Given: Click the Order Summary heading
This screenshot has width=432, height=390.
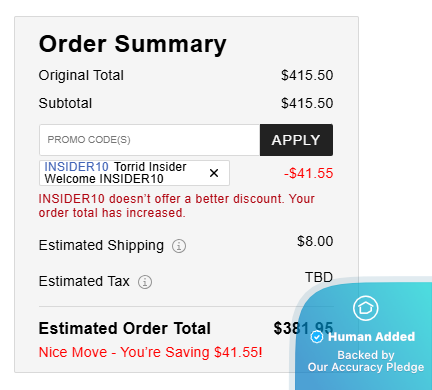Looking at the screenshot, I should coord(133,44).
